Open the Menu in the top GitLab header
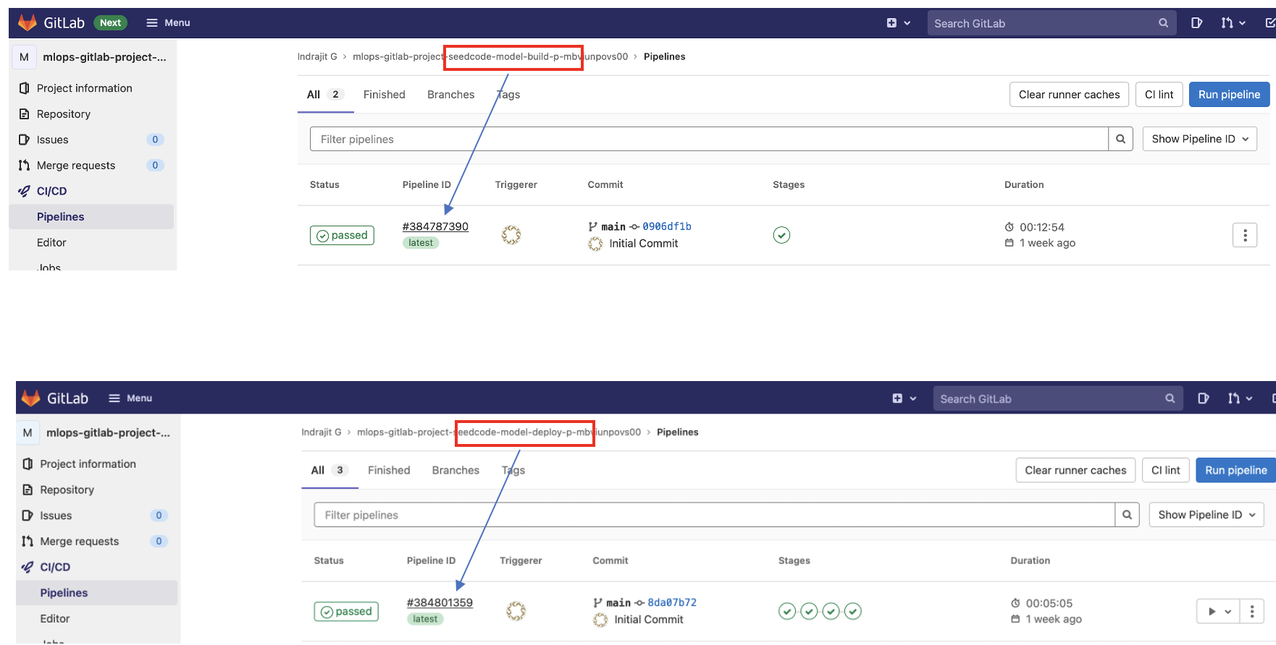 click(167, 22)
